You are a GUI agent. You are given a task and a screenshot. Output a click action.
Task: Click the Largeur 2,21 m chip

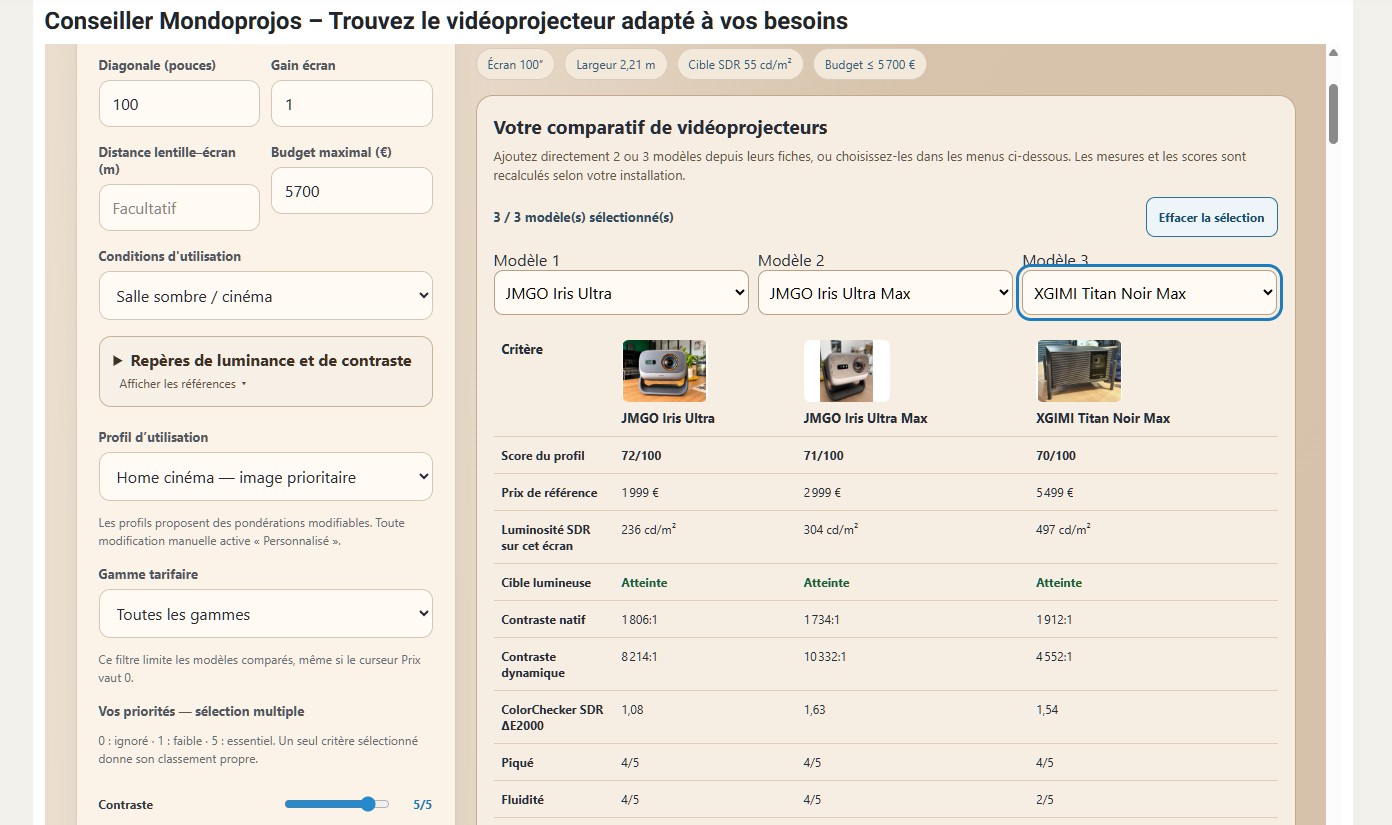pos(616,65)
